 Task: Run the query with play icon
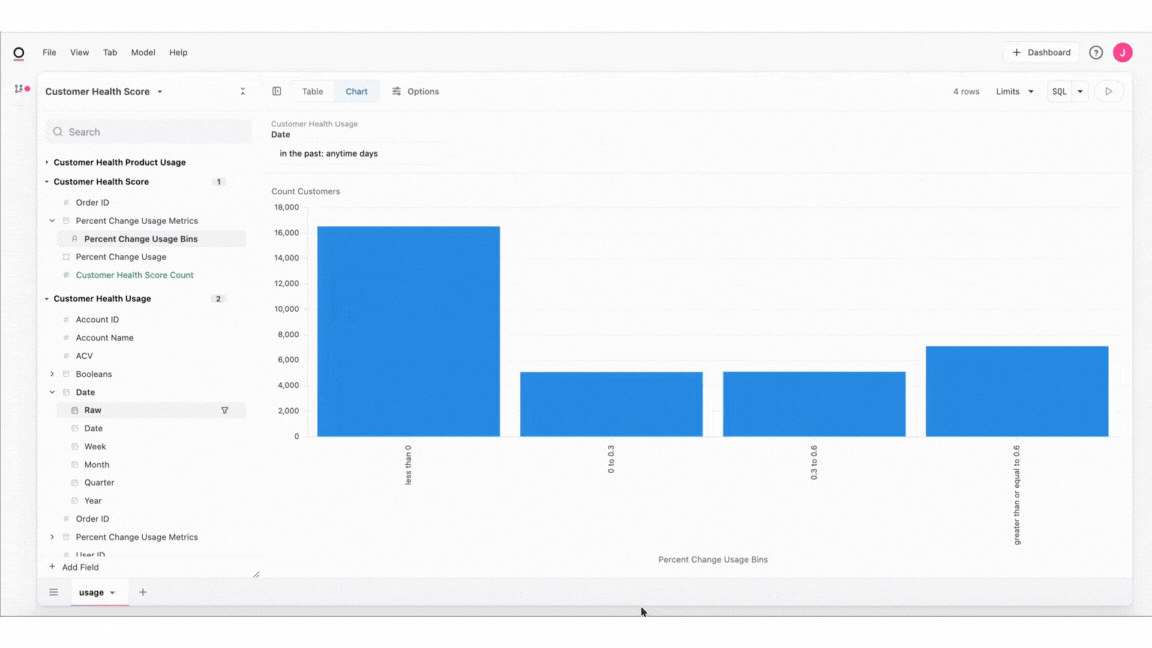1109,92
